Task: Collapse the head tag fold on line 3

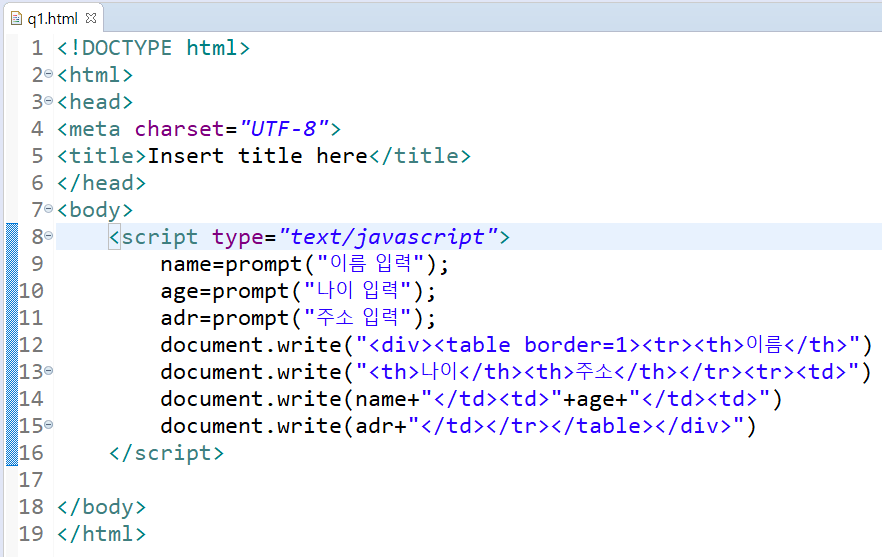Action: coord(48,101)
